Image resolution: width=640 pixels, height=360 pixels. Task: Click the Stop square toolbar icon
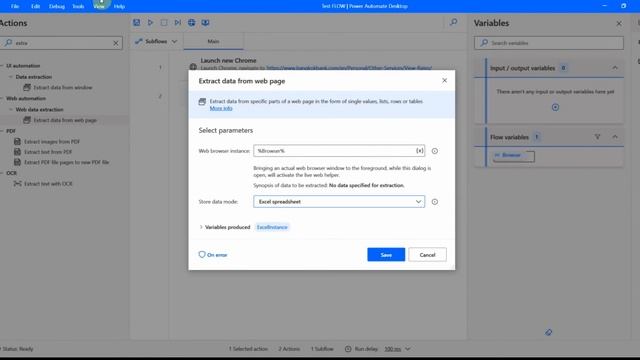tap(164, 22)
